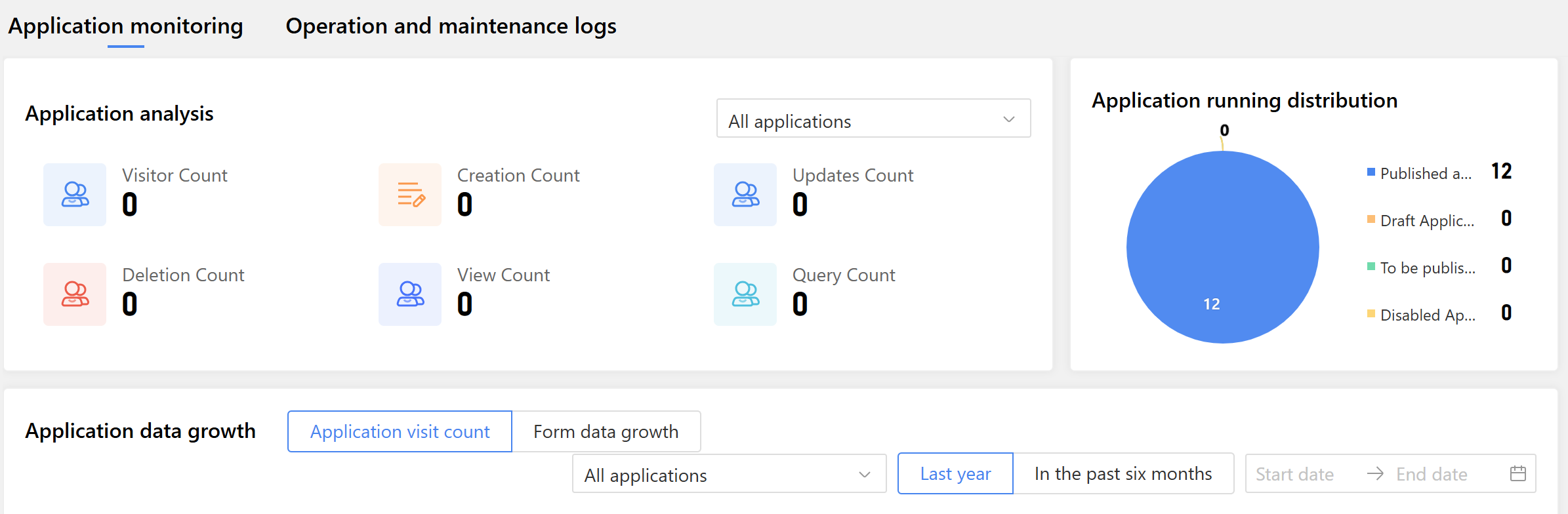1568x514 pixels.
Task: Choose the Last year time range
Action: click(955, 473)
